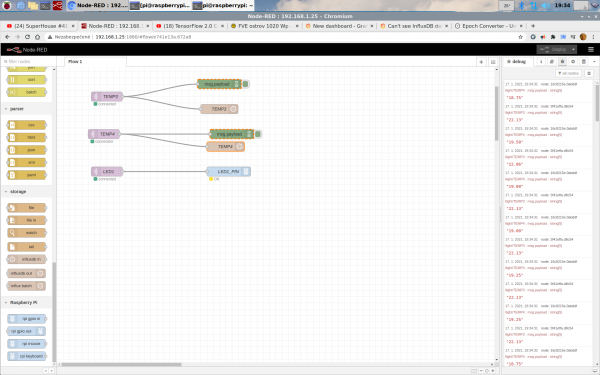600x375 pixels.
Task: Open the info sidebar tab icon
Action: 541,62
